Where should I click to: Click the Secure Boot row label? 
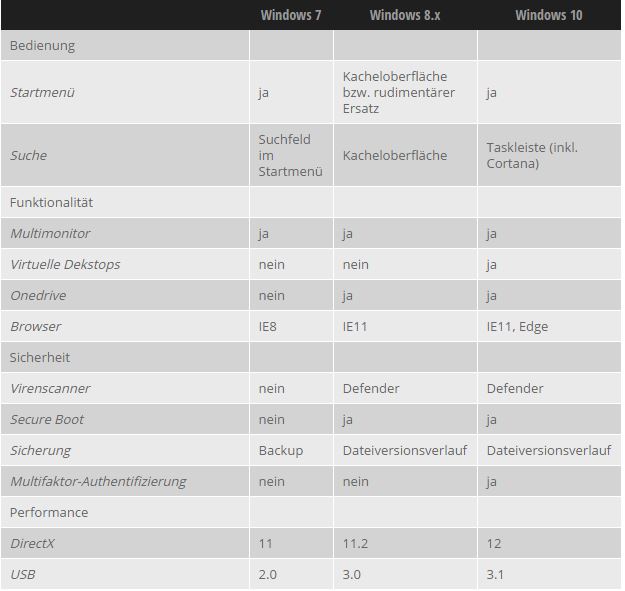47,420
